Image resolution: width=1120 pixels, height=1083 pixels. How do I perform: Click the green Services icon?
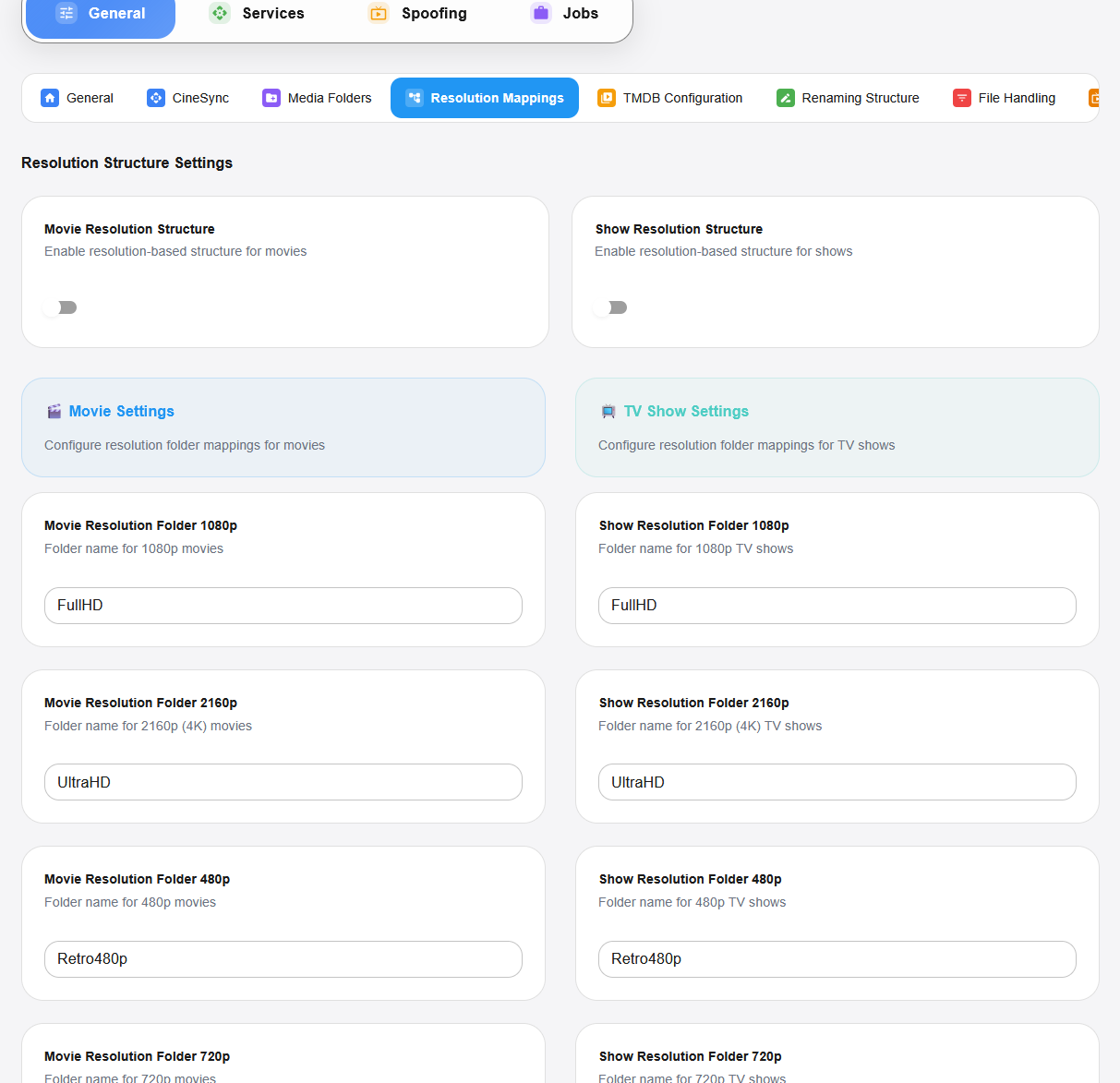coord(220,13)
